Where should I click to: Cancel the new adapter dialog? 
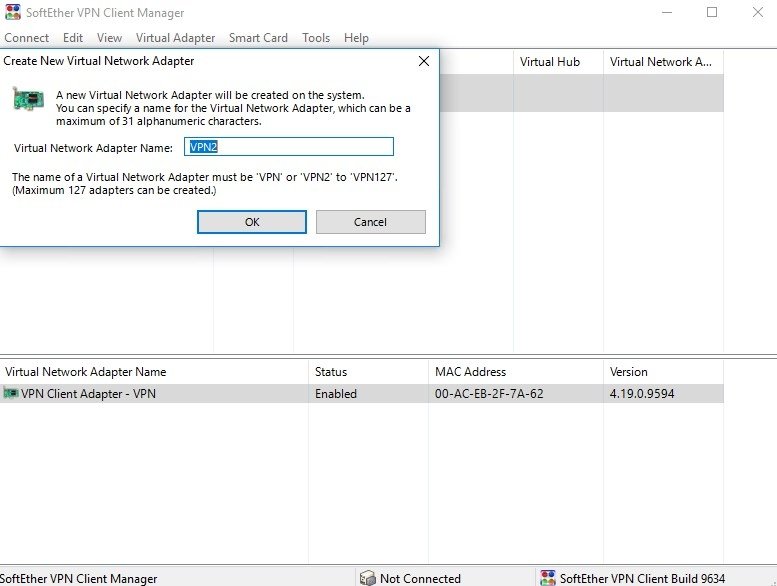(x=371, y=222)
